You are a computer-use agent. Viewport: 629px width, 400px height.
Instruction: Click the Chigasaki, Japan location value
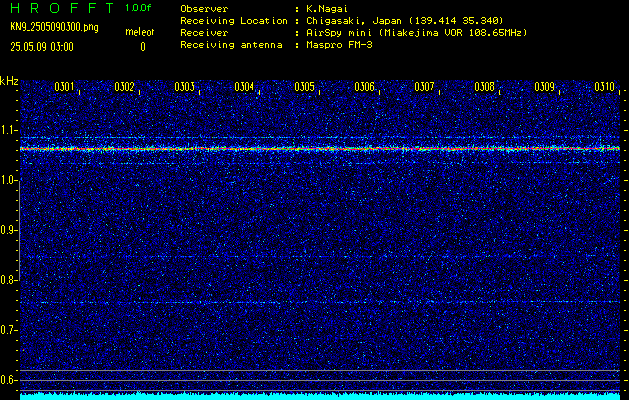[405, 20]
